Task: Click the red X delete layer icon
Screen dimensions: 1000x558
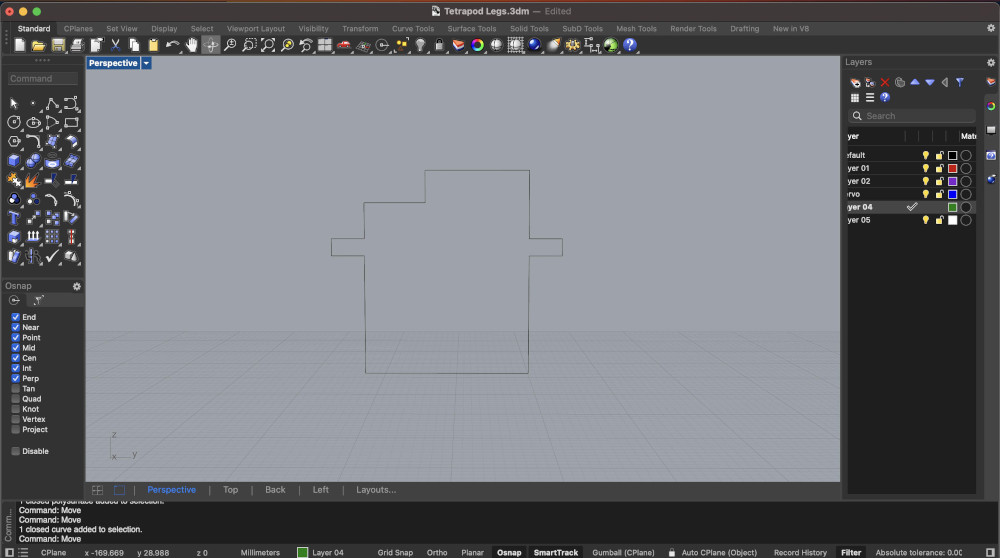Action: coord(885,82)
